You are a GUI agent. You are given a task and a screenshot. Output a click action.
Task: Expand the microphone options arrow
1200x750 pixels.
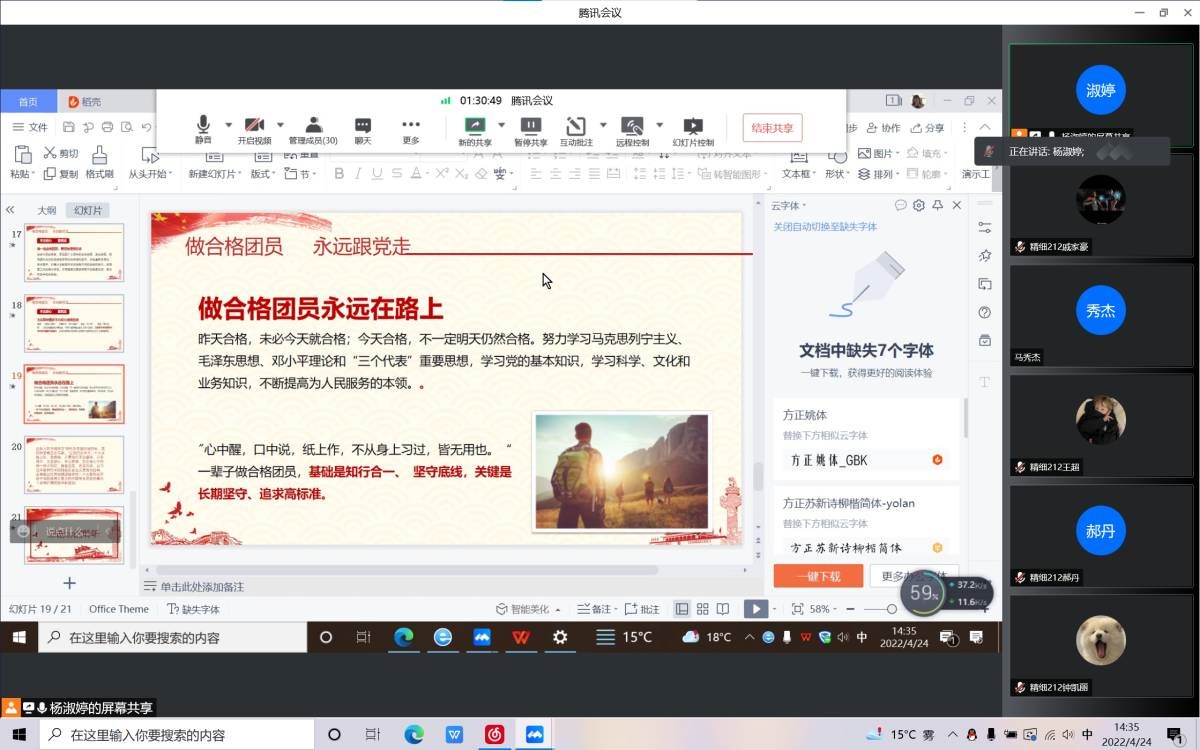coord(229,125)
